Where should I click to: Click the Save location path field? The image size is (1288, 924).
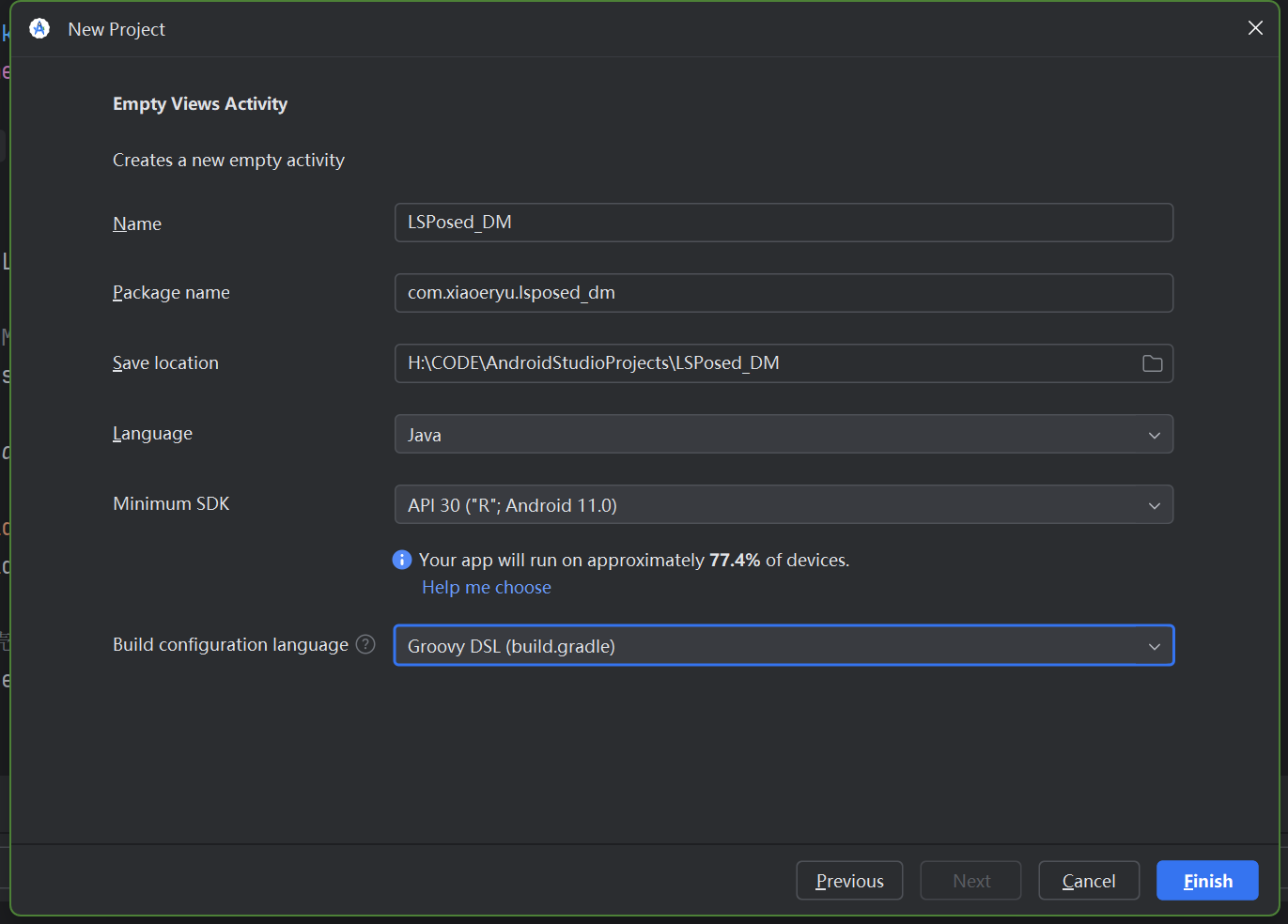pyautogui.click(x=761, y=363)
